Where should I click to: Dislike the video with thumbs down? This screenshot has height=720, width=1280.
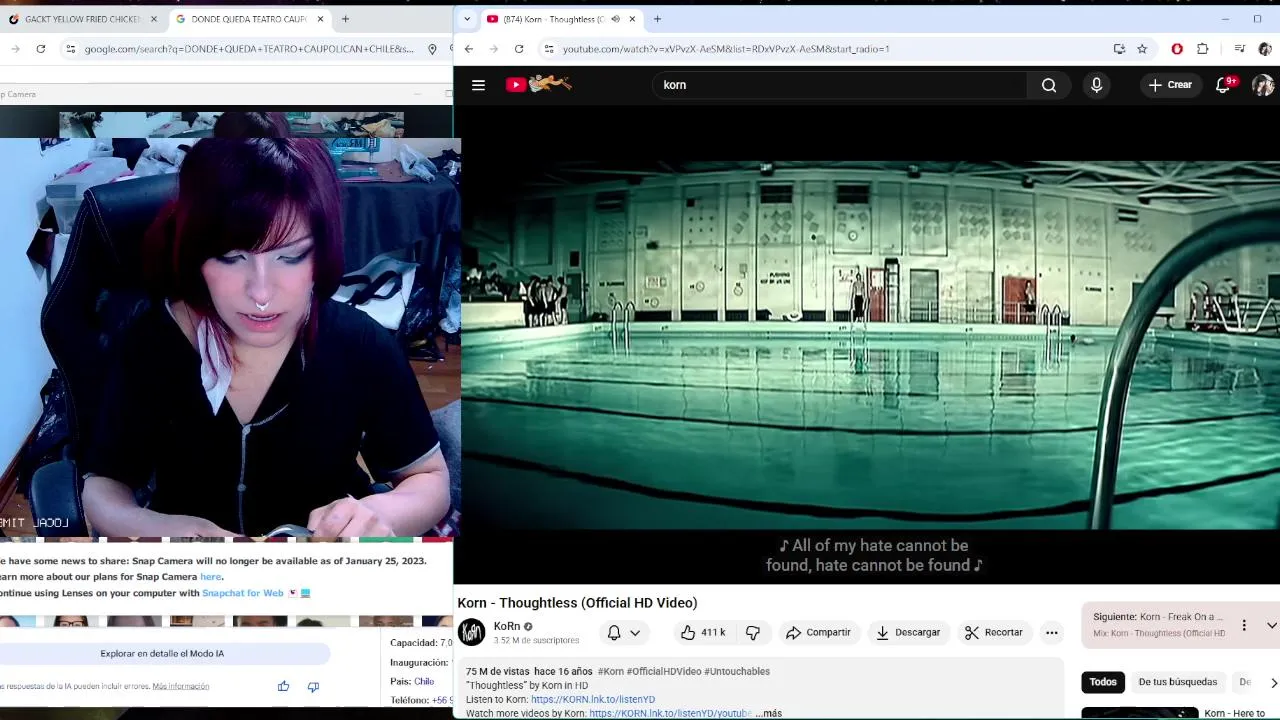tap(753, 632)
